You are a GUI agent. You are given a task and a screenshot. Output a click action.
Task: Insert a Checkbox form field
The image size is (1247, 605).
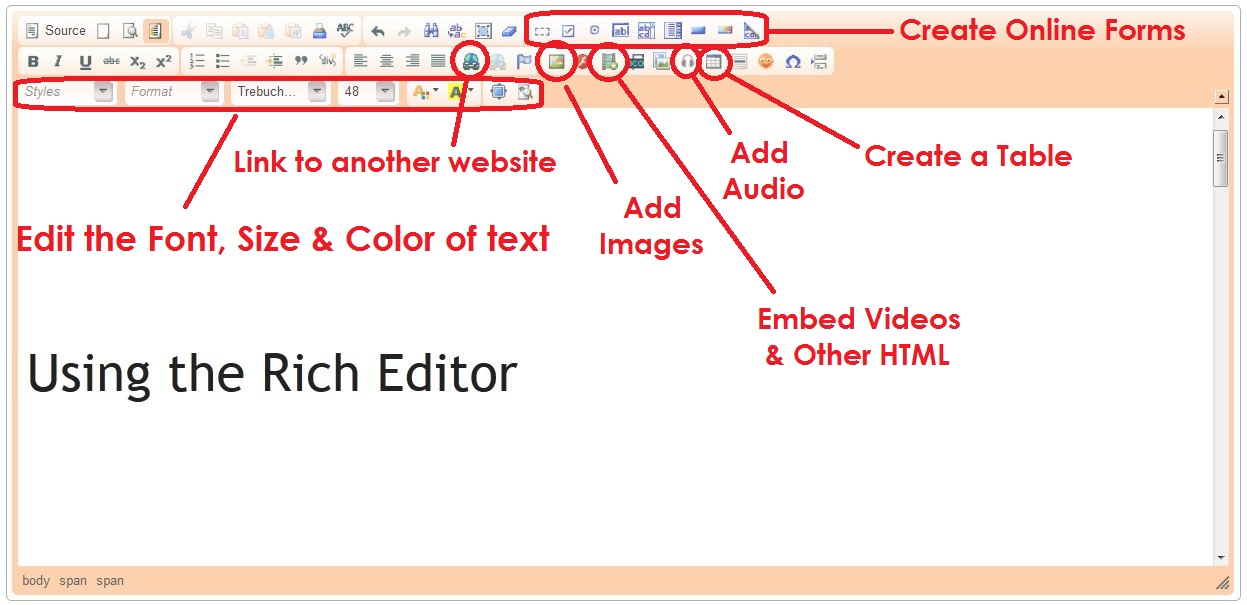pos(568,31)
